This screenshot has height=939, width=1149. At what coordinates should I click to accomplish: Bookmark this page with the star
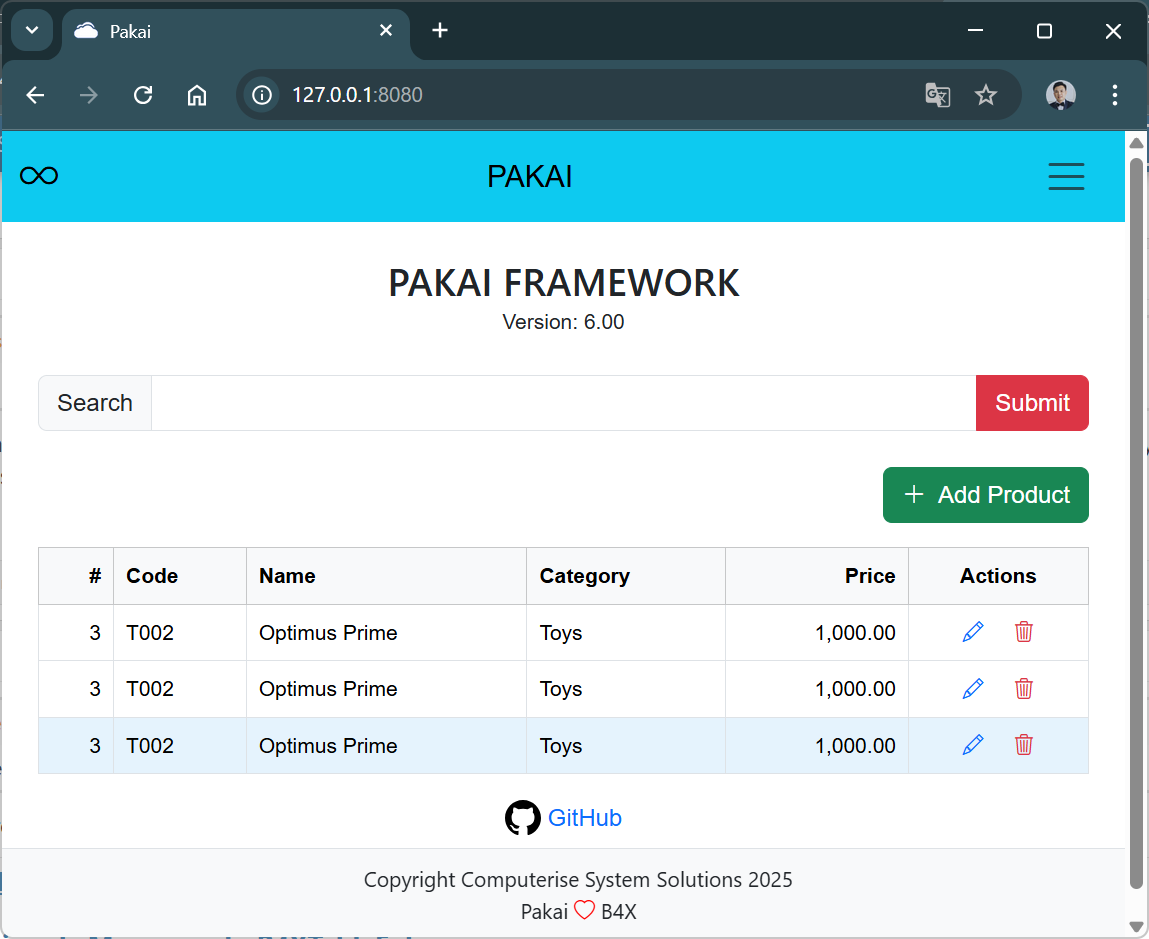986,95
